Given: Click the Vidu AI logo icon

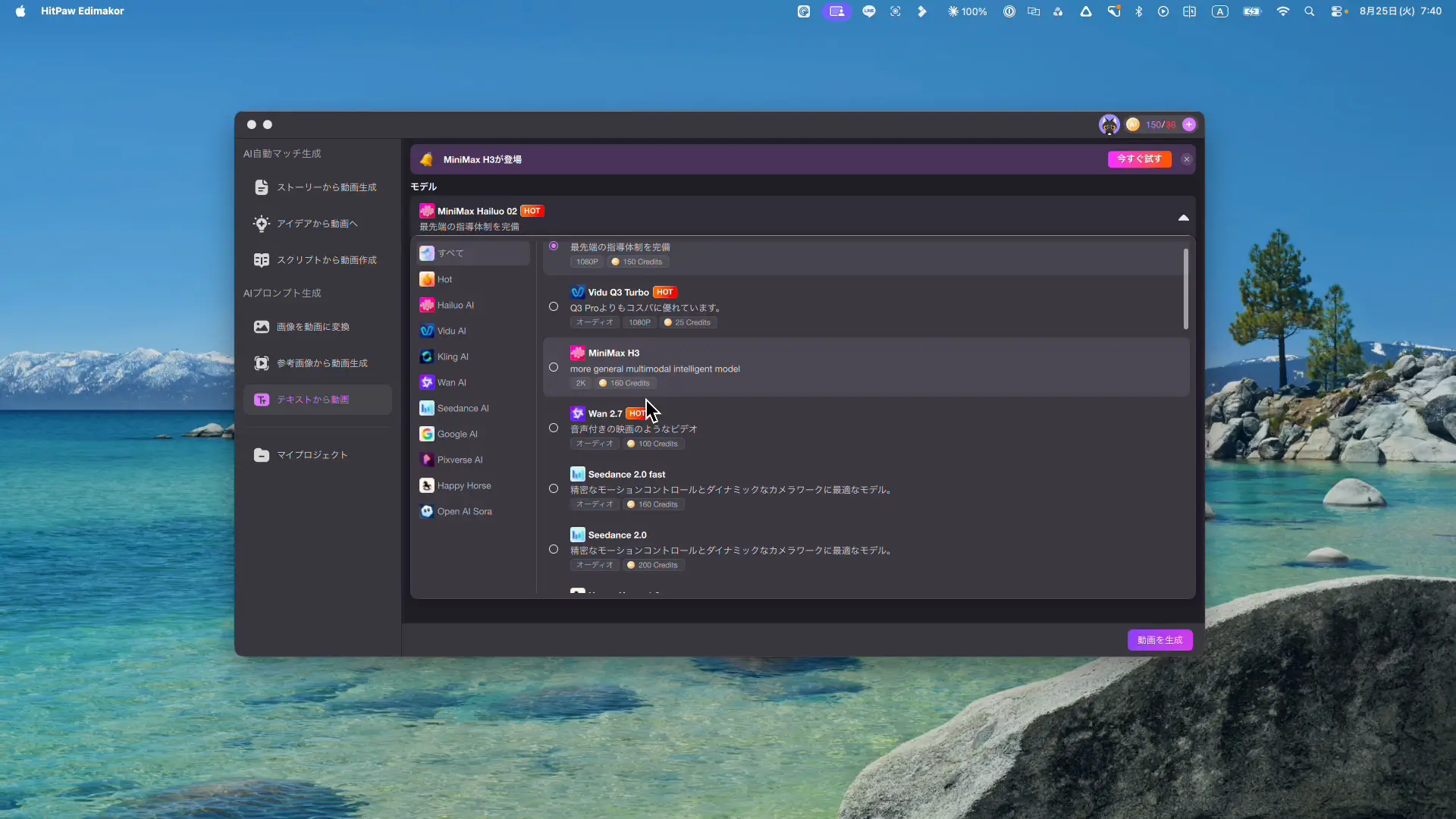Looking at the screenshot, I should tap(427, 331).
